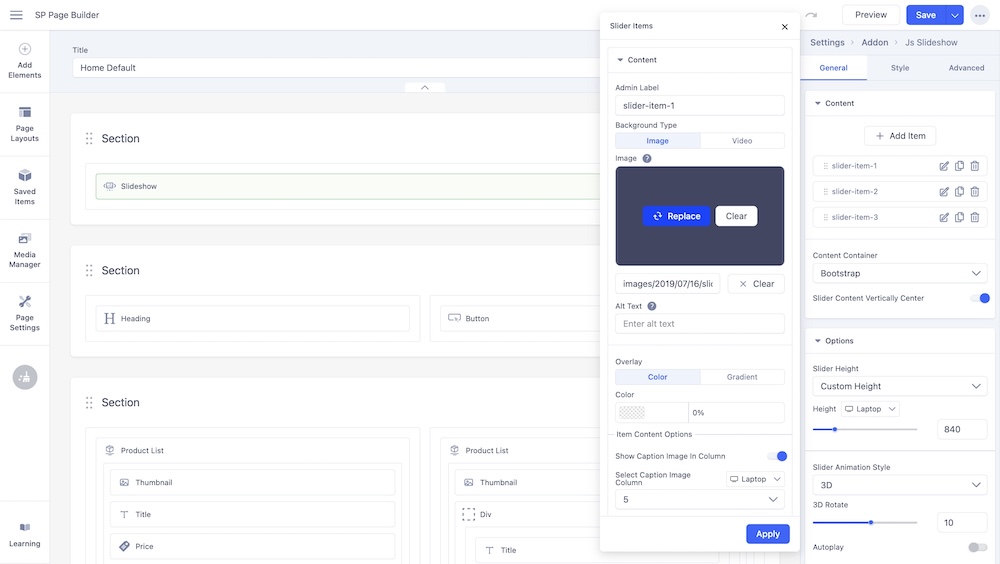Duplicate slider-item-2 with copy icon
Viewport: 1000px width, 564px height.
[959, 192]
